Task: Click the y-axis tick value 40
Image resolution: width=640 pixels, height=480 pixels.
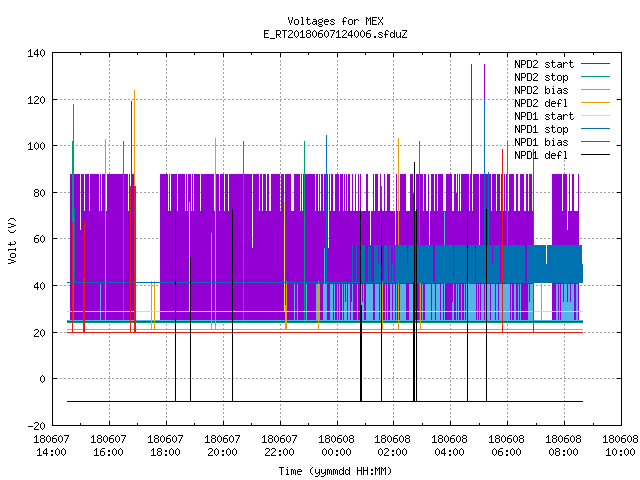Action: point(39,286)
